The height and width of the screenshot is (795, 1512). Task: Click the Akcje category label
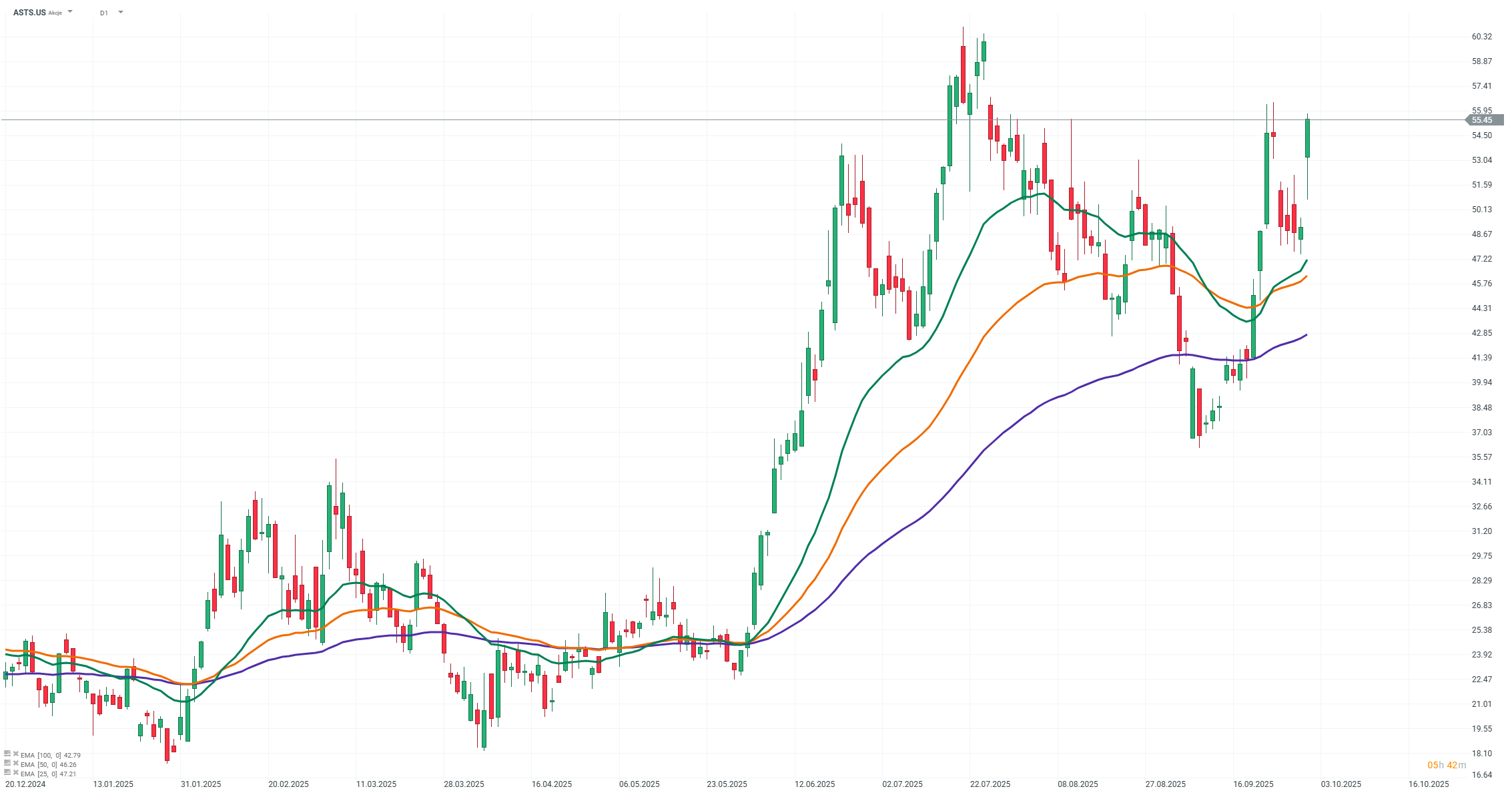(55, 13)
